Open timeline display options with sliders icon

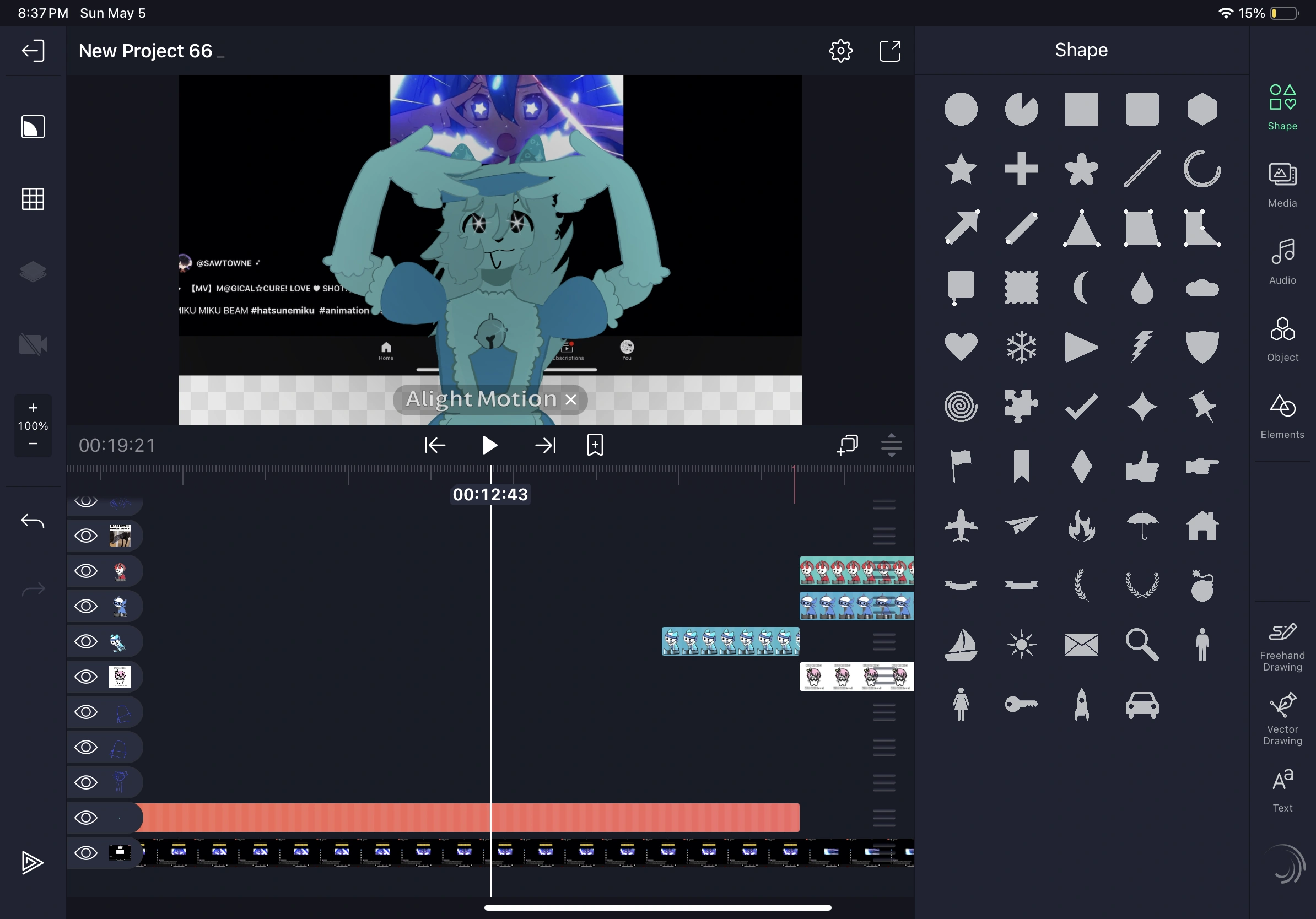tap(892, 445)
